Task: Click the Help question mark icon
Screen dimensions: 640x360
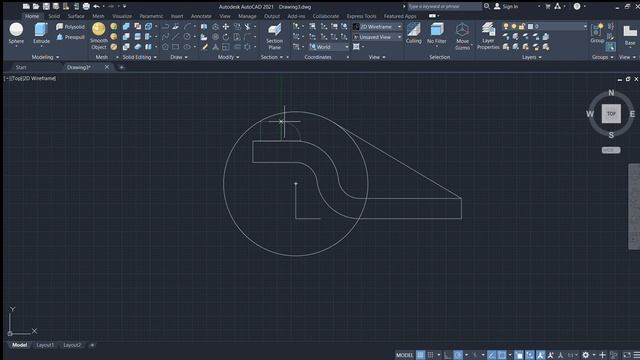Action: pos(577,6)
